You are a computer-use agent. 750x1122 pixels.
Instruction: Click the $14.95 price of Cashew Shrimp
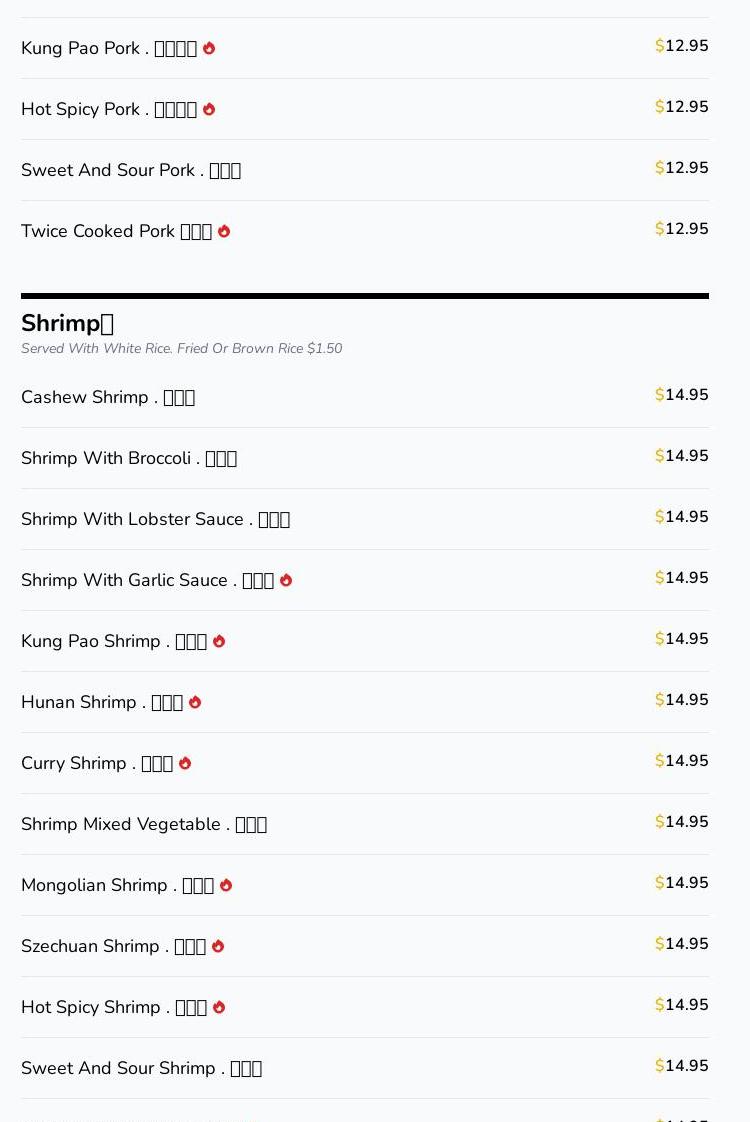coord(681,395)
